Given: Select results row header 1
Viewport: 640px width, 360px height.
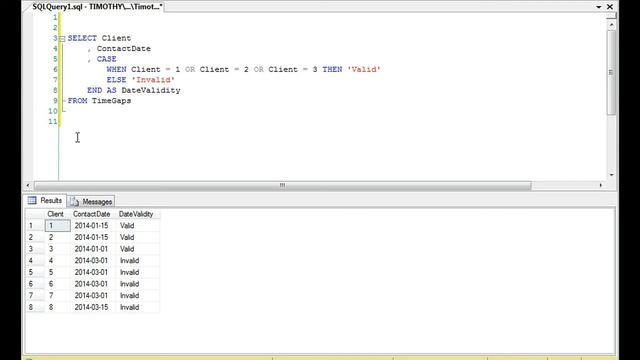Looking at the screenshot, I should click(x=35, y=225).
